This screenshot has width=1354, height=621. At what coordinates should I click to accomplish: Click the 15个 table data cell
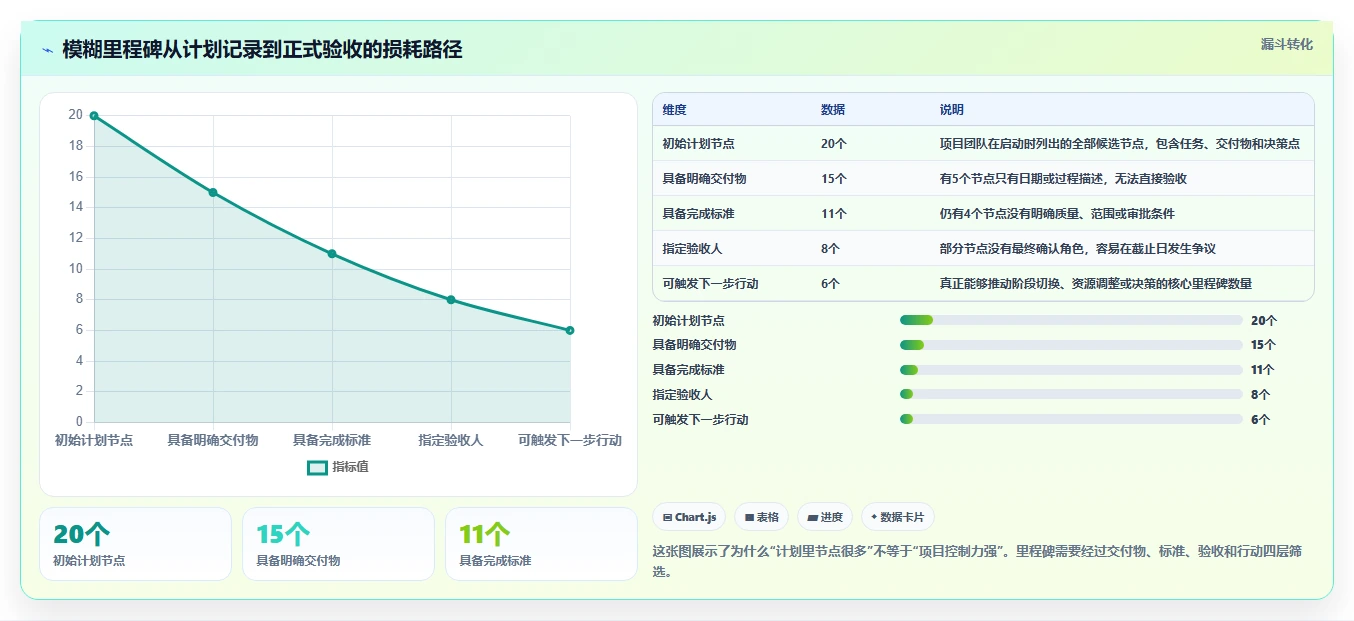[x=833, y=179]
